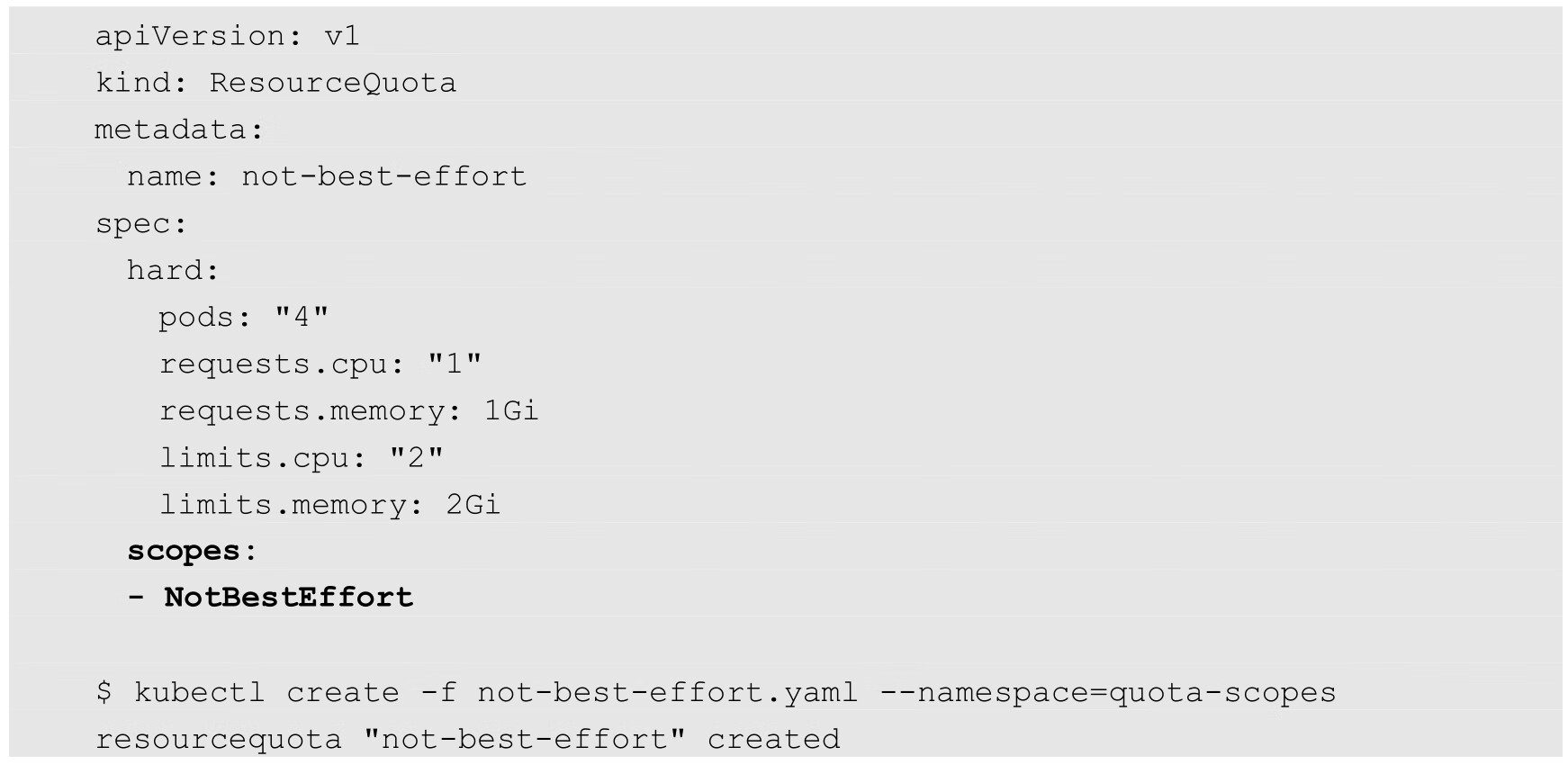
Task: Click the word ResourceQuota
Action: click(333, 83)
